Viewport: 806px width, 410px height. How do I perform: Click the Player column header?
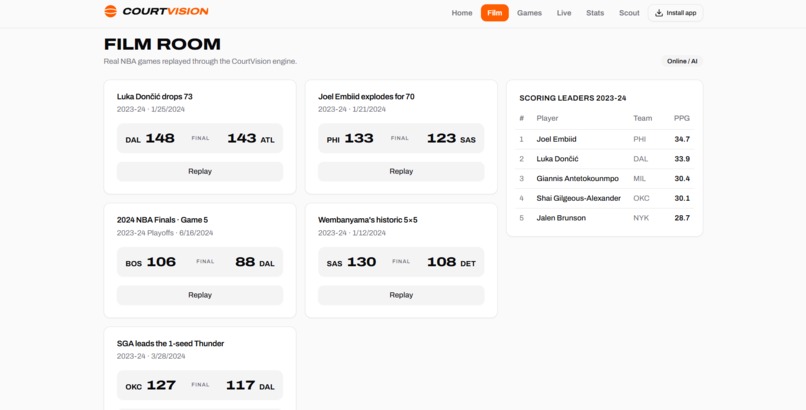click(547, 118)
